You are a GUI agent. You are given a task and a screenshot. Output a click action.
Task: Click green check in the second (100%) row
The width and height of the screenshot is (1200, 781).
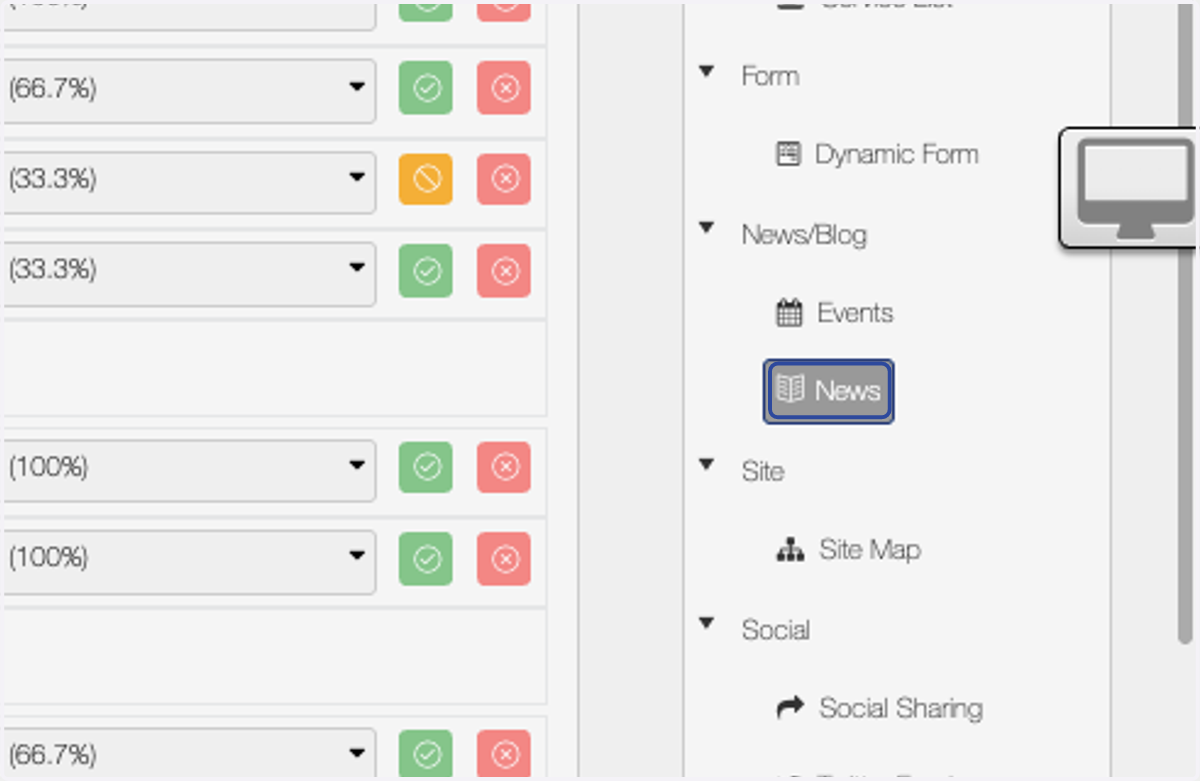[x=426, y=558]
